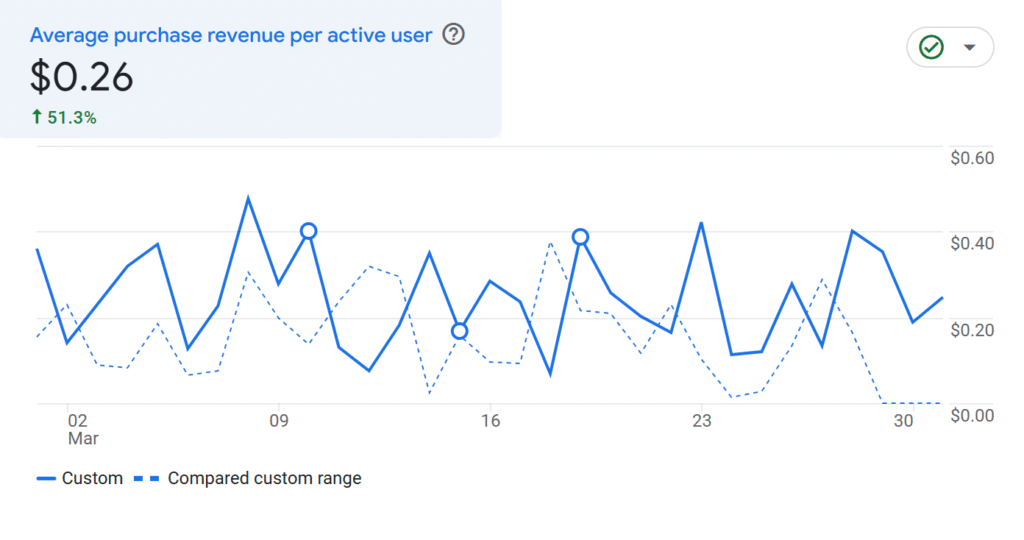This screenshot has width=1024, height=540.
Task: Toggle the Compared custom range legend label
Action: (264, 478)
